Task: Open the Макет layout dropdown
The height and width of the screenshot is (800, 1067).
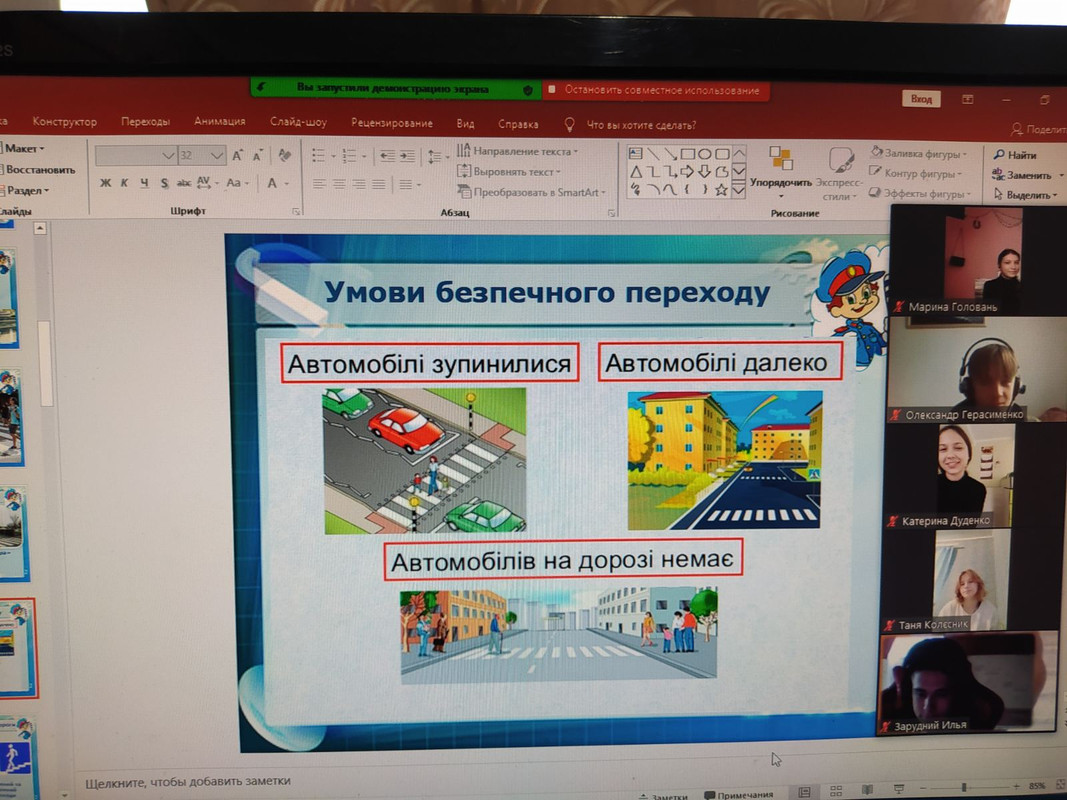Action: (x=22, y=148)
